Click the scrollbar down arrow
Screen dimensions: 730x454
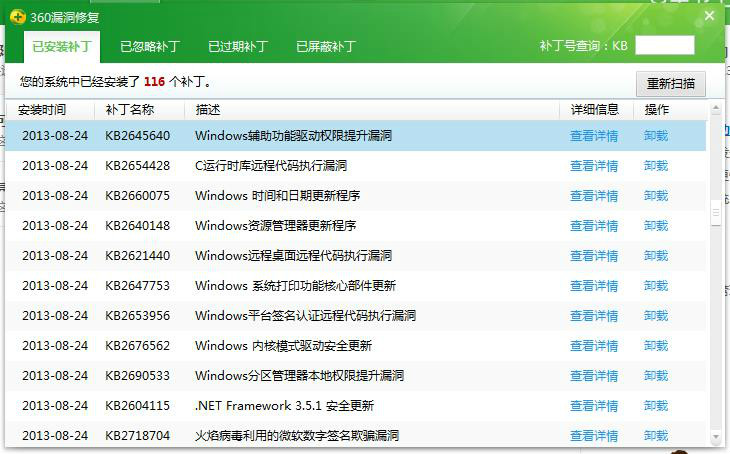tap(716, 436)
